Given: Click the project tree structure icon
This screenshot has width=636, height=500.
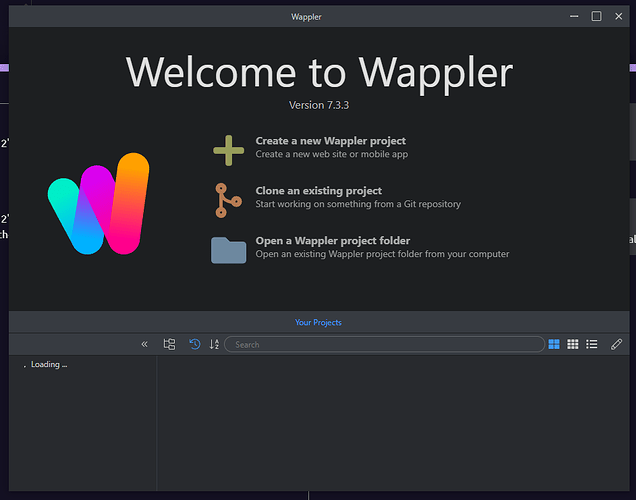Looking at the screenshot, I should [x=169, y=344].
